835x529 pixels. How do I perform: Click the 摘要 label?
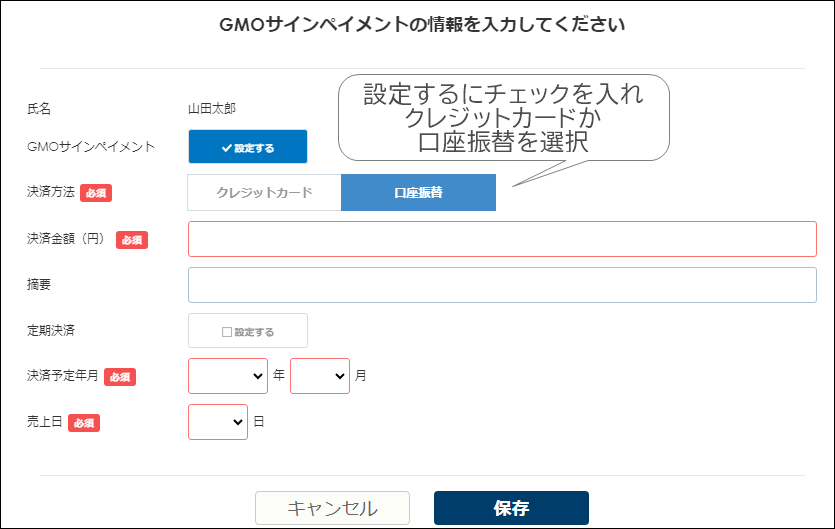click(39, 284)
